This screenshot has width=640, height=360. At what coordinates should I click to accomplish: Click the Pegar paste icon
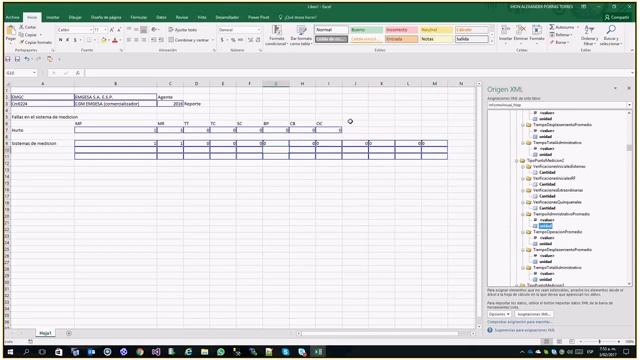click(x=11, y=31)
